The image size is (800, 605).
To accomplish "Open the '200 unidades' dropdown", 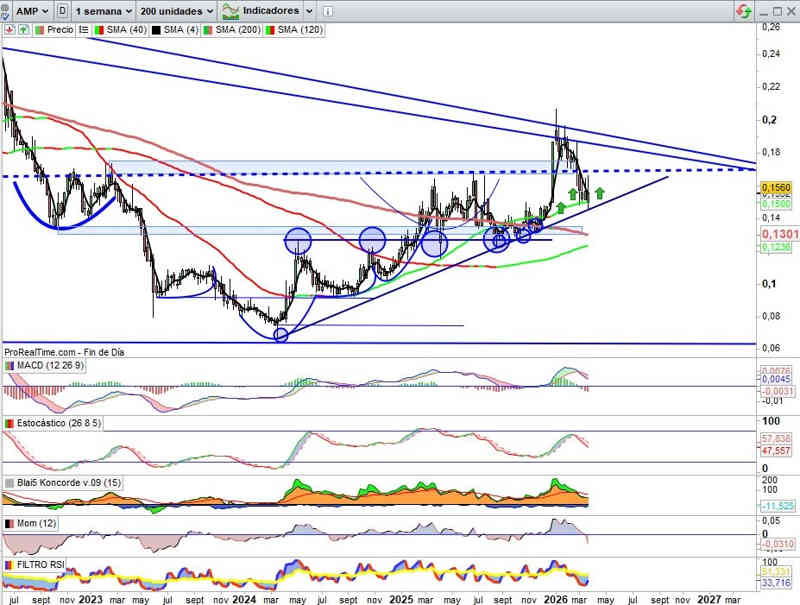I will pos(177,11).
